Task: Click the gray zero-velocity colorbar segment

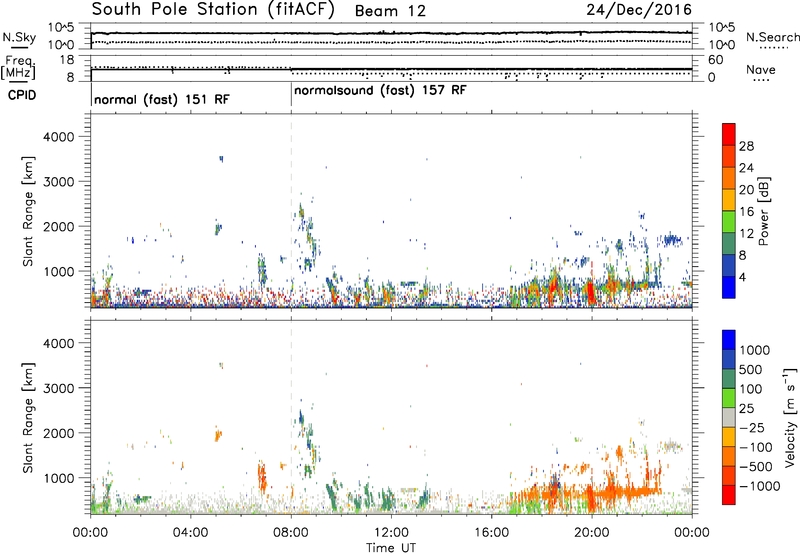Action: click(729, 417)
